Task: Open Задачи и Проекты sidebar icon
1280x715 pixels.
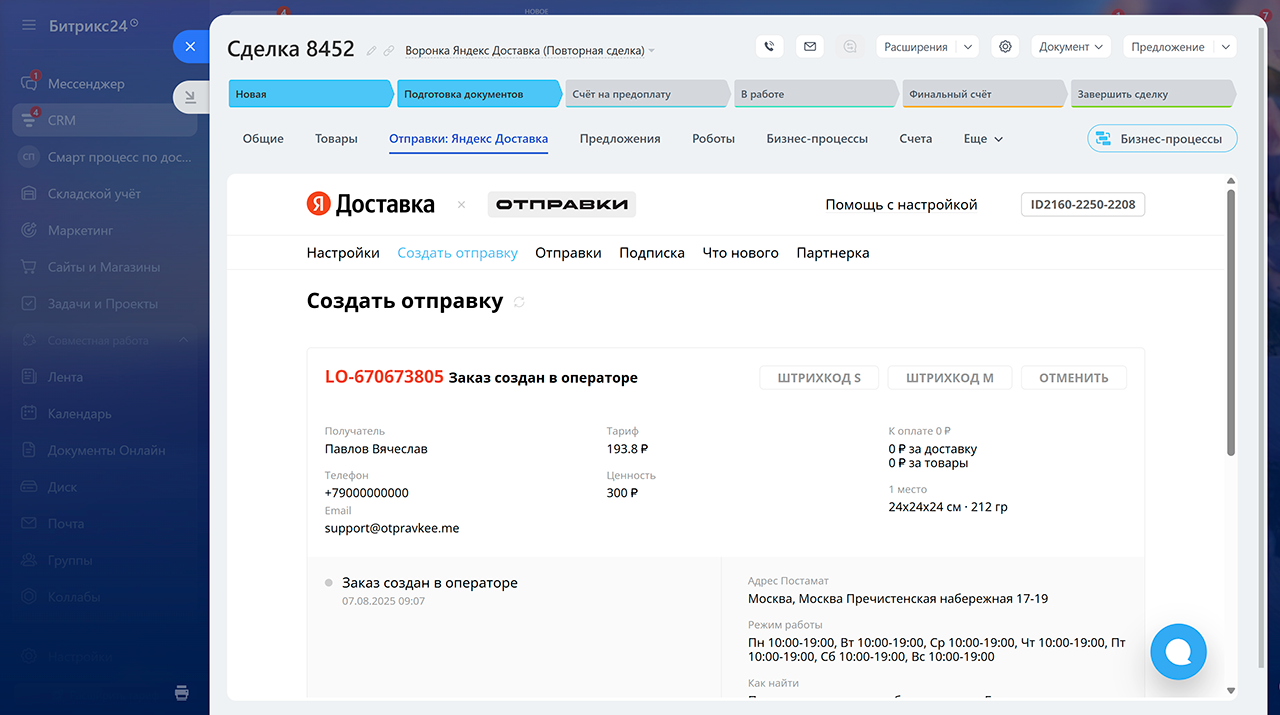Action: click(29, 304)
